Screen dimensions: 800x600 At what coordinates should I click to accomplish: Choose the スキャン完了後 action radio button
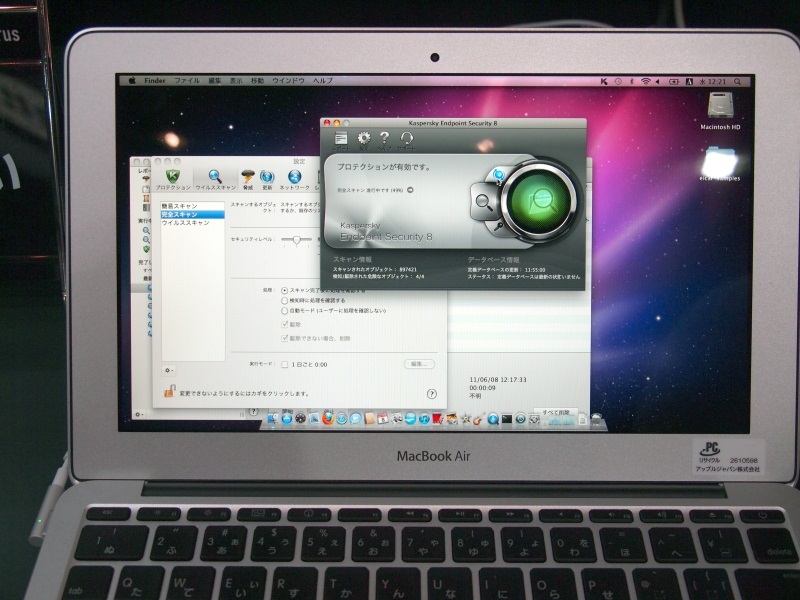285,290
